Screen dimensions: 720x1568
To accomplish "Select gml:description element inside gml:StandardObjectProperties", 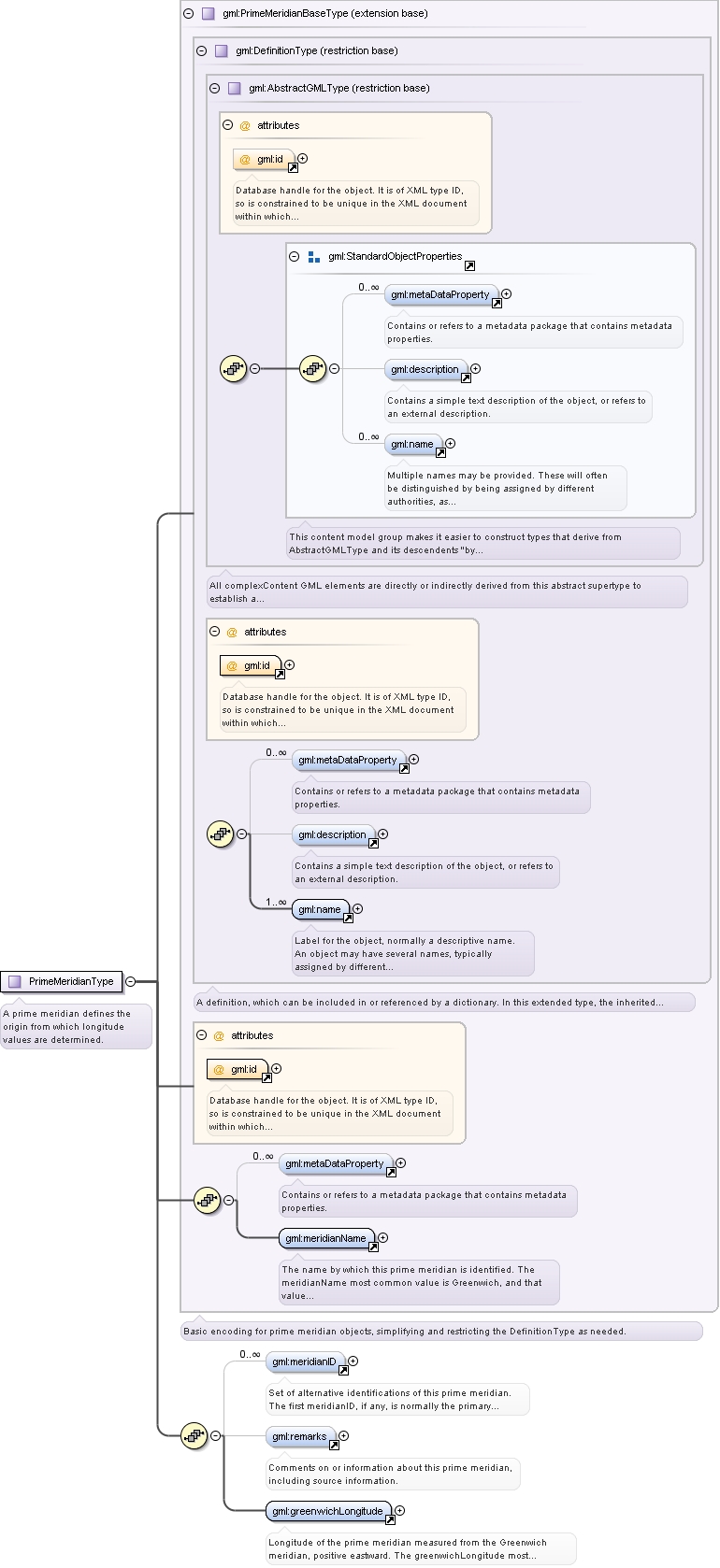I will click(x=426, y=369).
